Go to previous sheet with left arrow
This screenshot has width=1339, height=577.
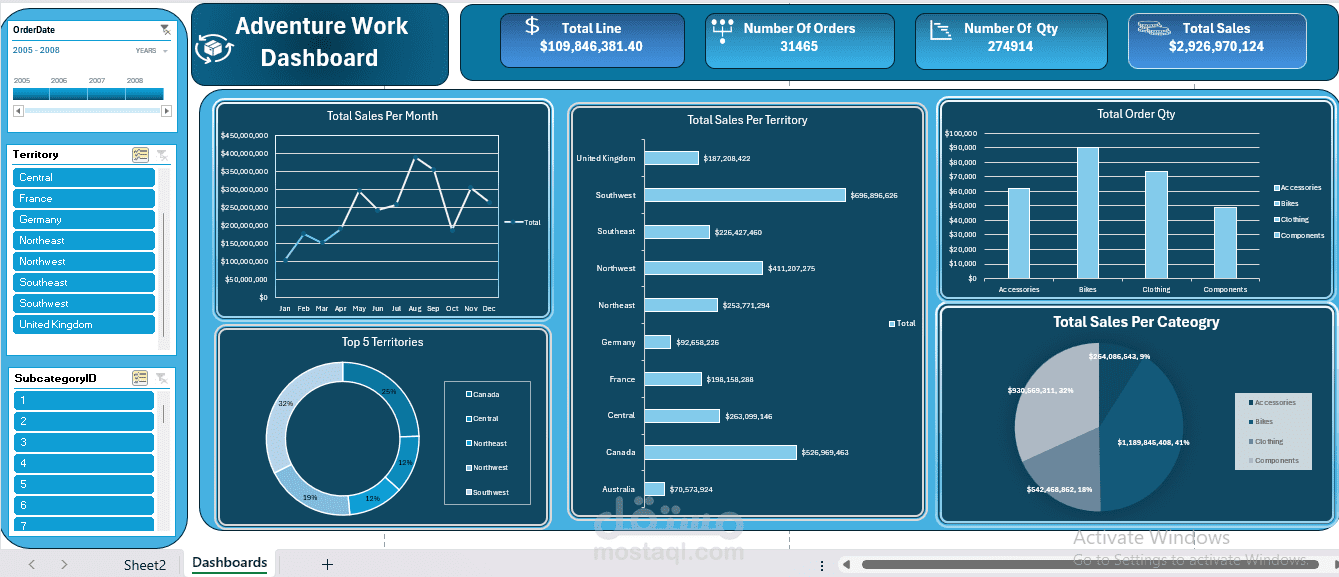[x=32, y=565]
